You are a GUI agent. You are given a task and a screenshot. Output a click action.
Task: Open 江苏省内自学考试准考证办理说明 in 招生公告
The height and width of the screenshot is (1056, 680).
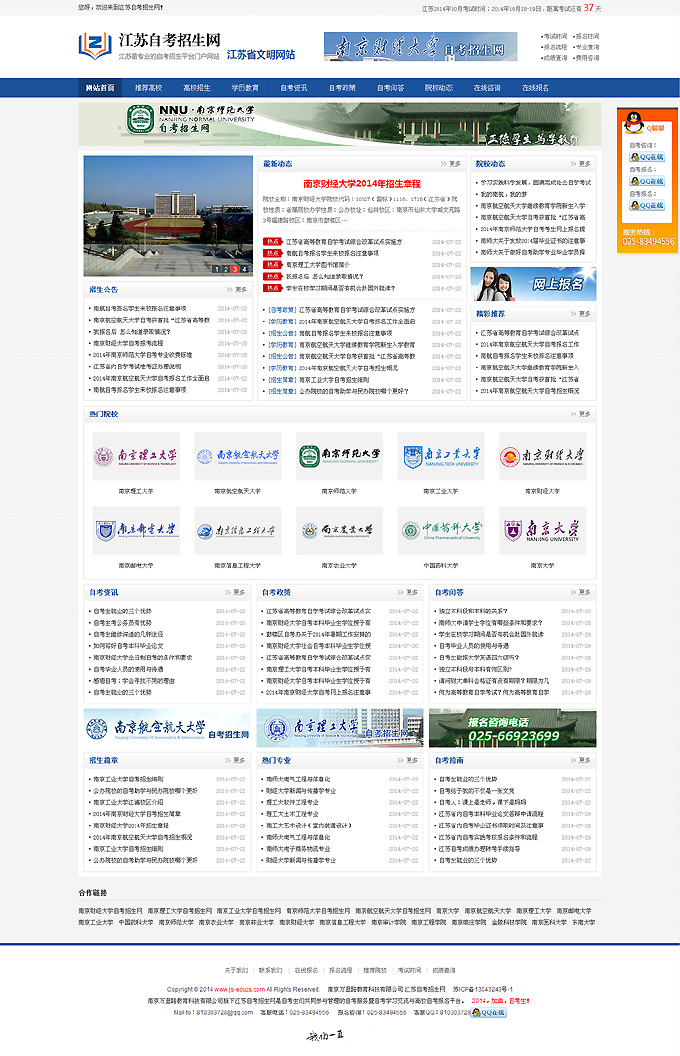pos(137,367)
